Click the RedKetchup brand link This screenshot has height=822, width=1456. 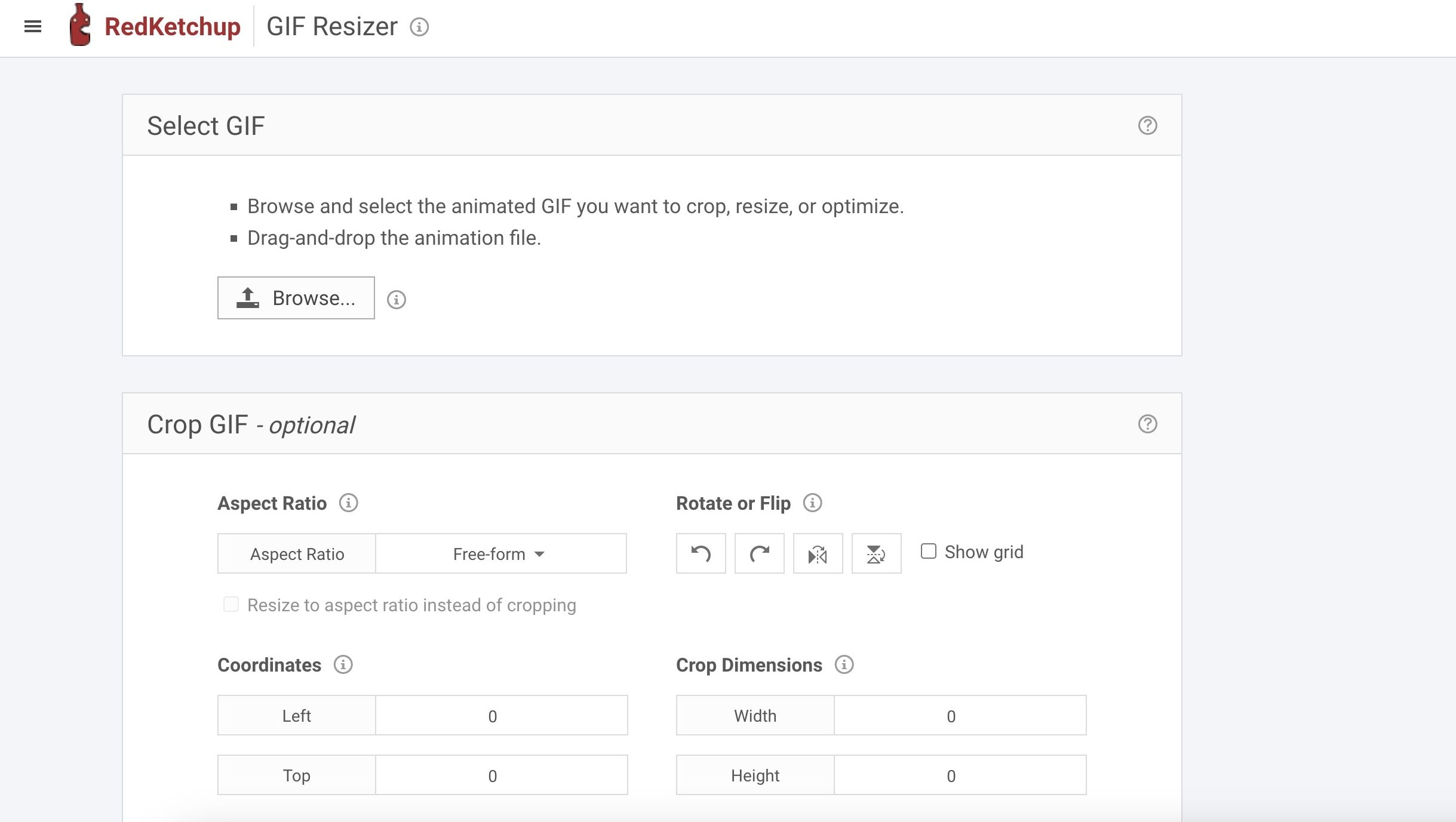pyautogui.click(x=172, y=26)
